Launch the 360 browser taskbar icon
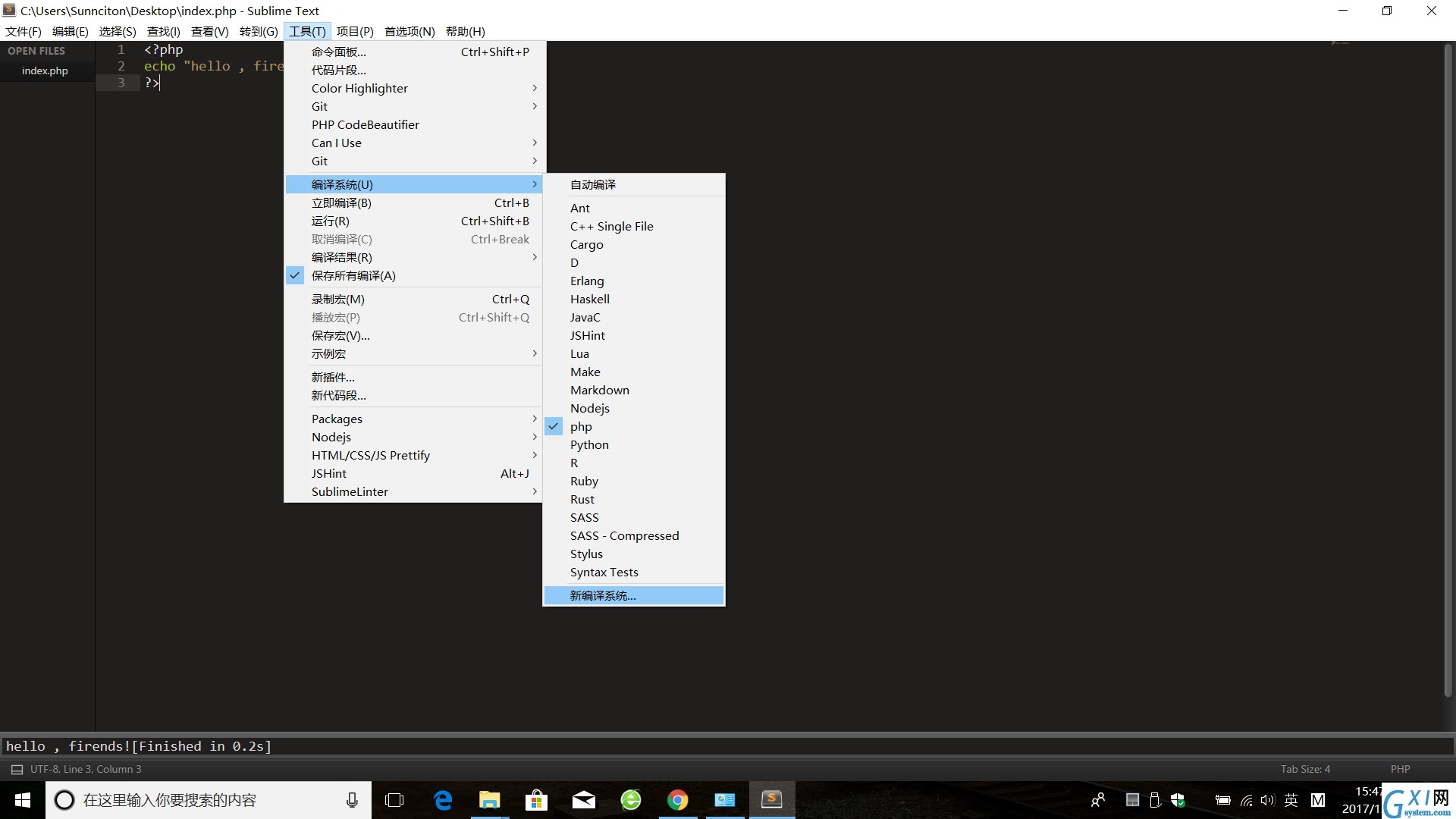The image size is (1456, 819). click(x=631, y=800)
